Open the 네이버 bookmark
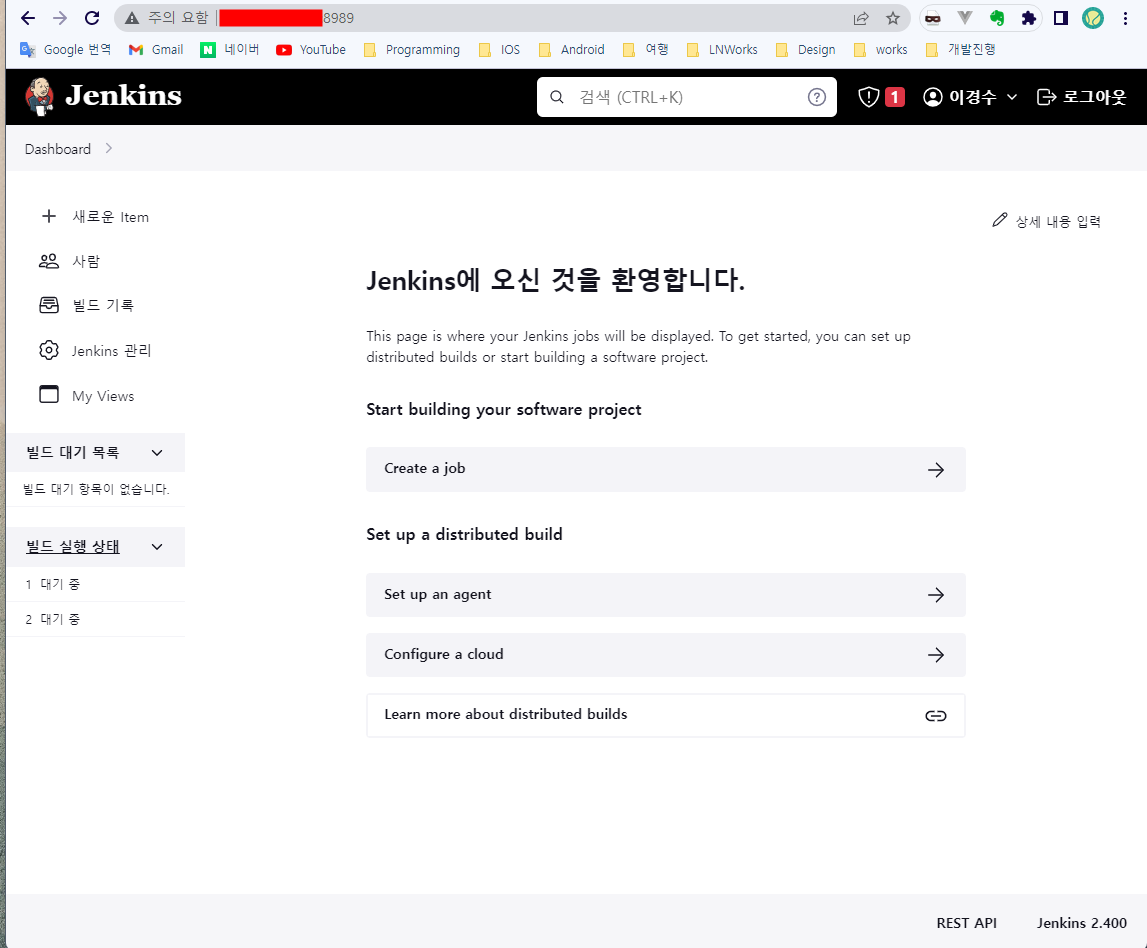Screen dimensions: 1147x948 [x=230, y=49]
